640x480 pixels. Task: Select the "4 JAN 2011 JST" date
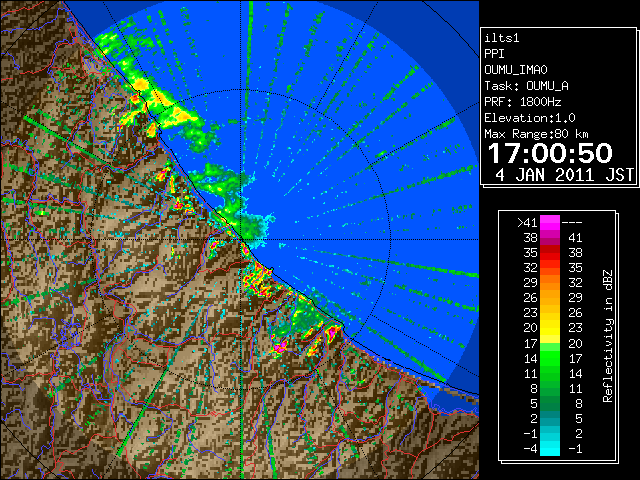point(564,175)
